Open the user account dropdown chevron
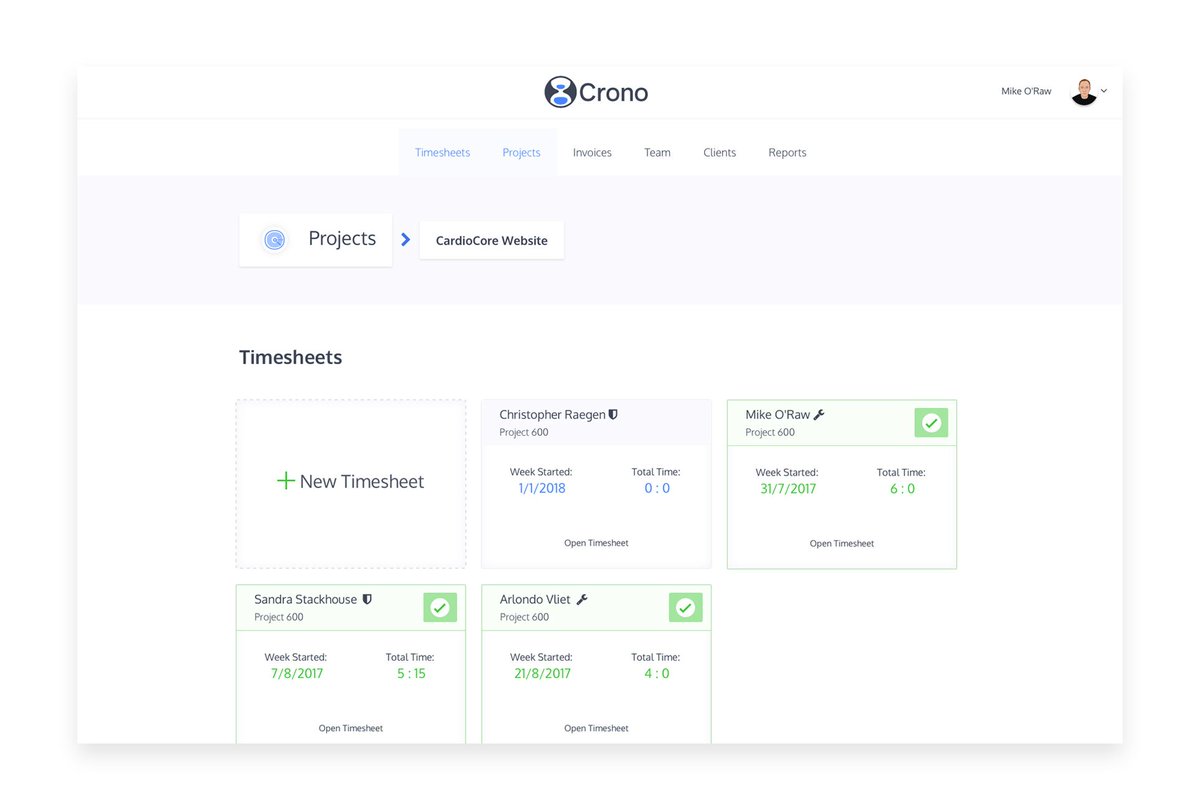 click(x=1104, y=91)
